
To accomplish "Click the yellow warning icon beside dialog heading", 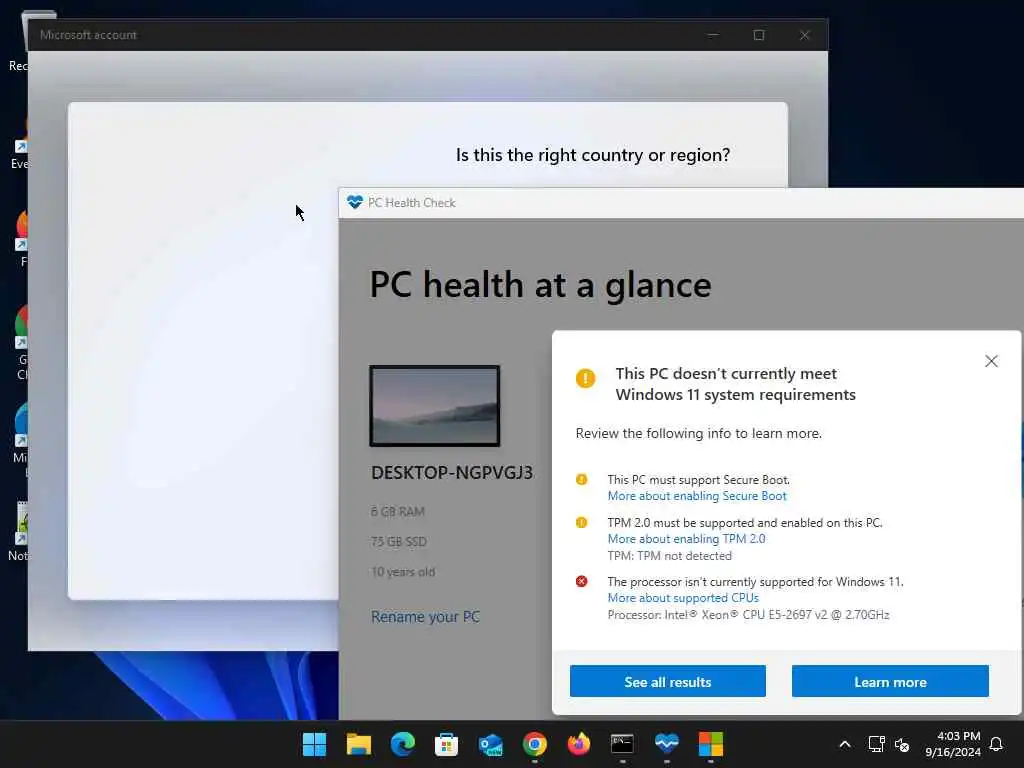I will tap(585, 378).
